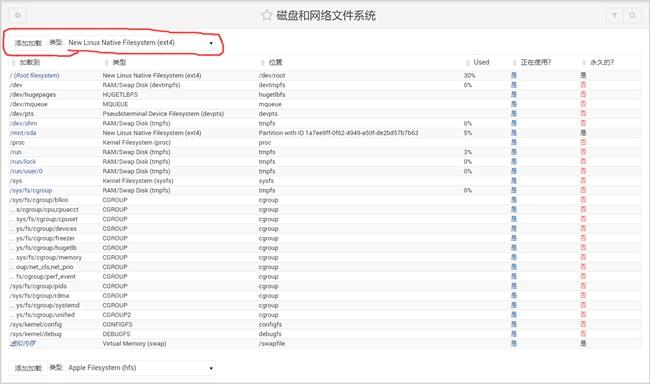The image size is (650, 384).
Task: Open the search magnifier icon at top right
Action: pyautogui.click(x=632, y=15)
